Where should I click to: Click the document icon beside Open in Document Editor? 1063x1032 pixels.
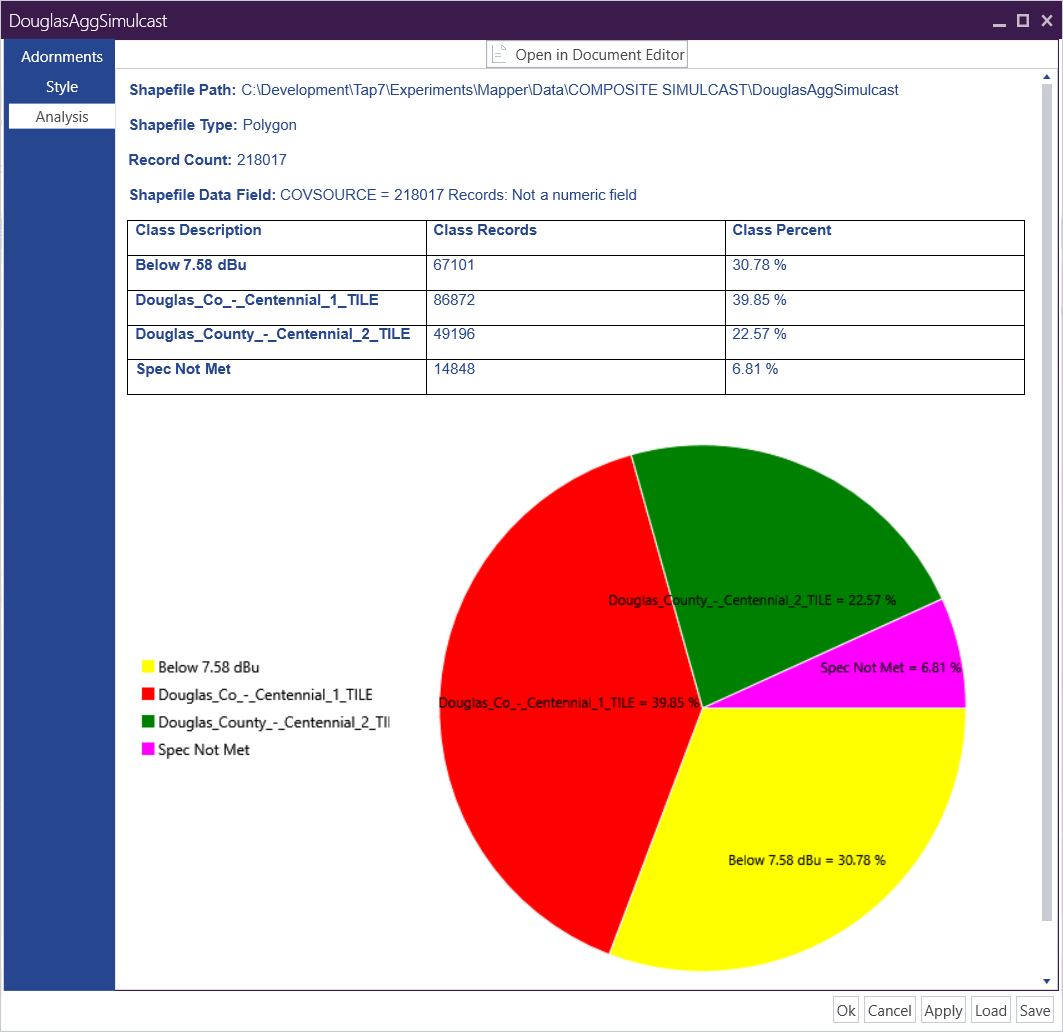(x=500, y=55)
